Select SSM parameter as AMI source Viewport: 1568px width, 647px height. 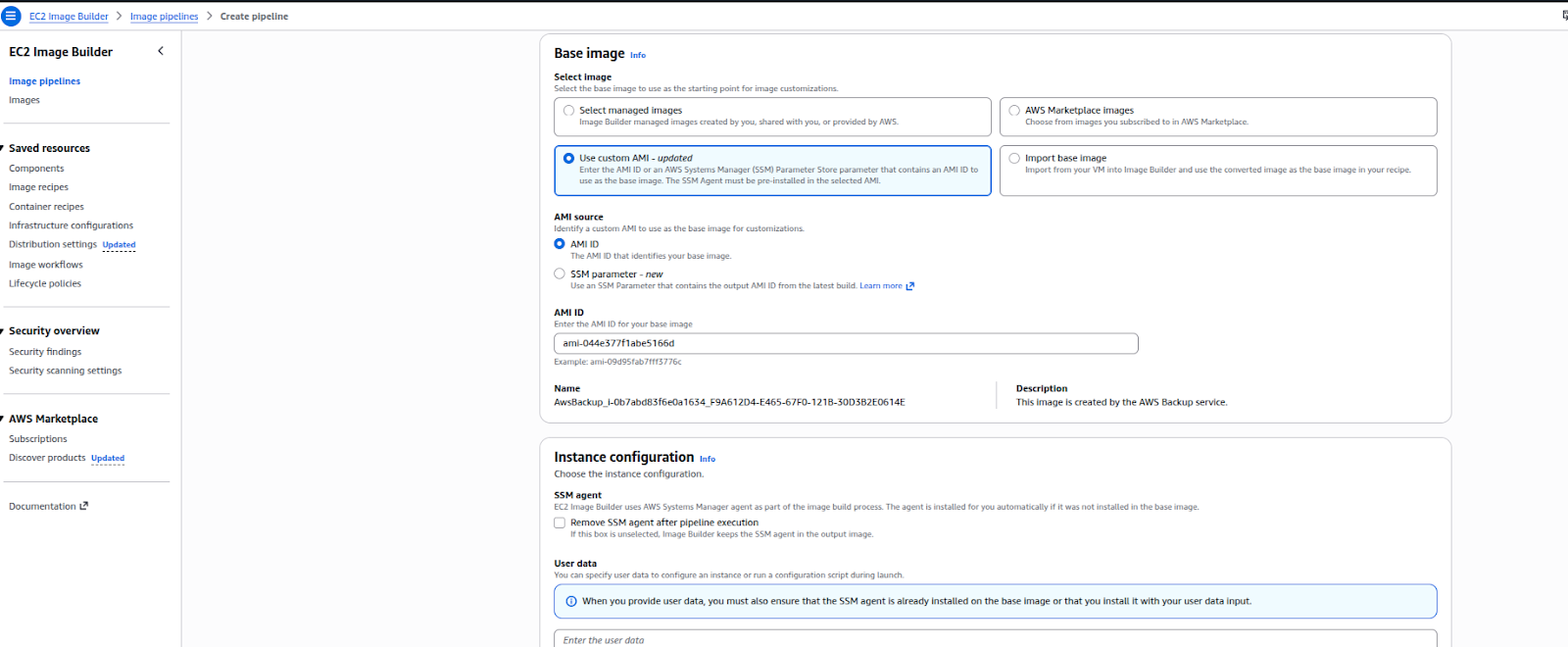point(560,274)
